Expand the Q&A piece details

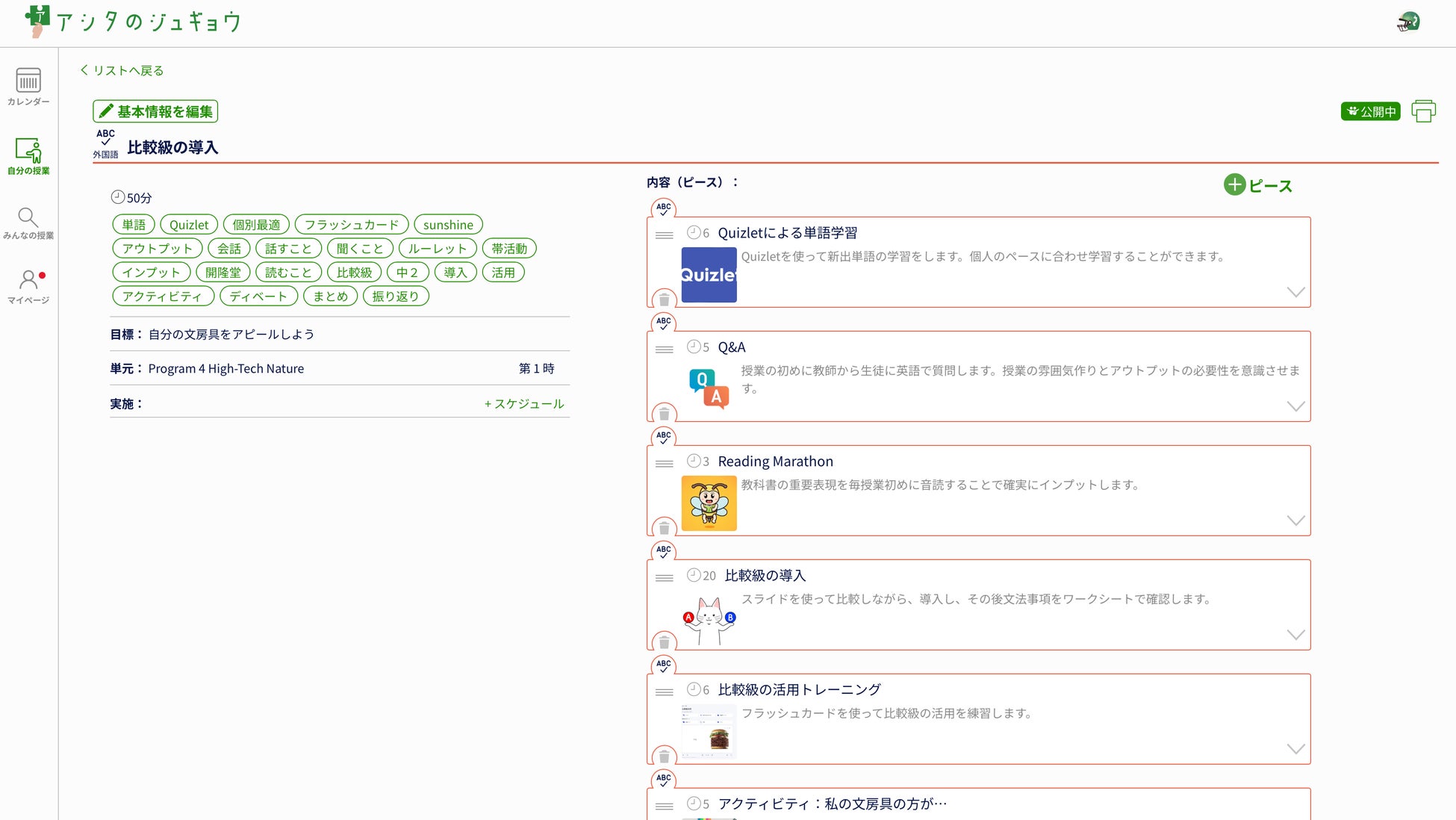point(1295,406)
